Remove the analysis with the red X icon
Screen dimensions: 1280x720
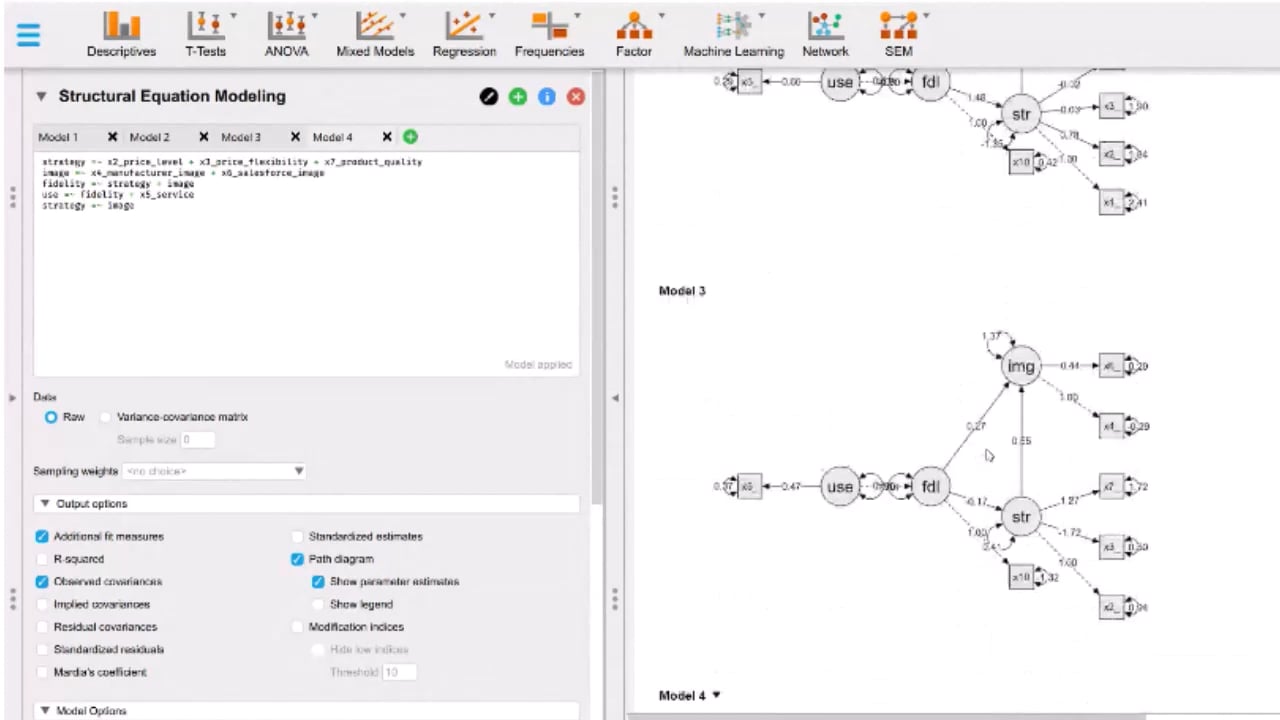click(576, 97)
